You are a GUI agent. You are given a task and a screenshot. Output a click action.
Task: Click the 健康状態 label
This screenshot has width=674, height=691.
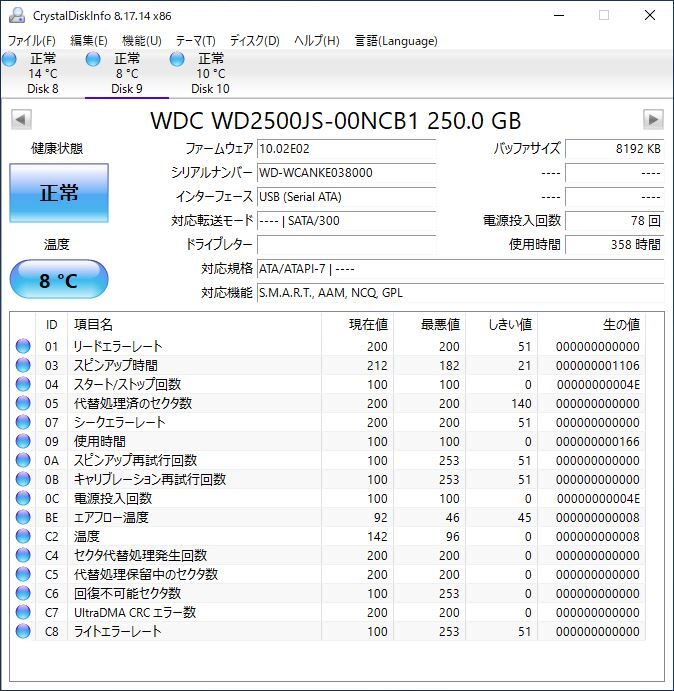57,149
